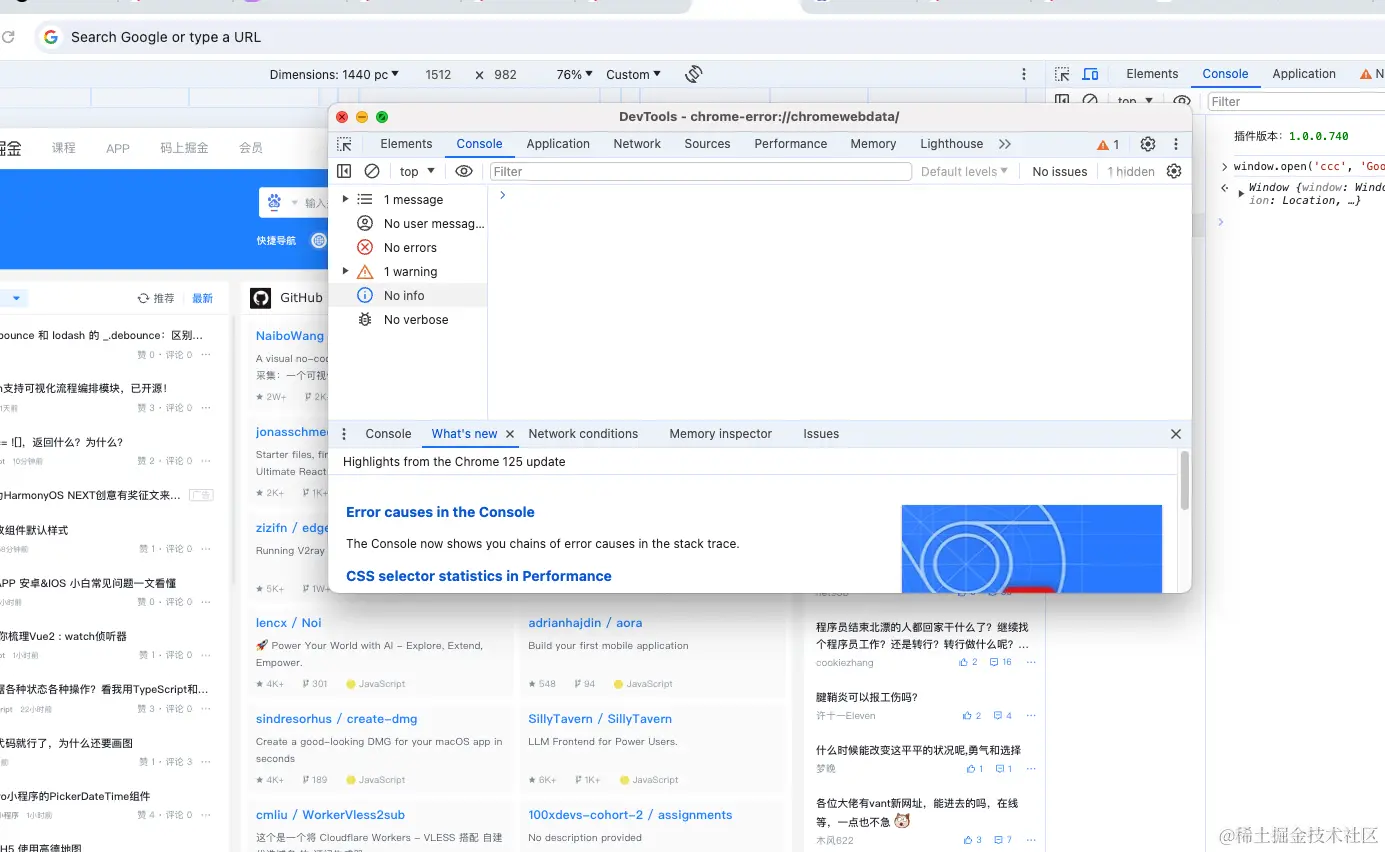Open device toolbar three-dot more options
Image resolution: width=1385 pixels, height=852 pixels.
(x=1024, y=74)
